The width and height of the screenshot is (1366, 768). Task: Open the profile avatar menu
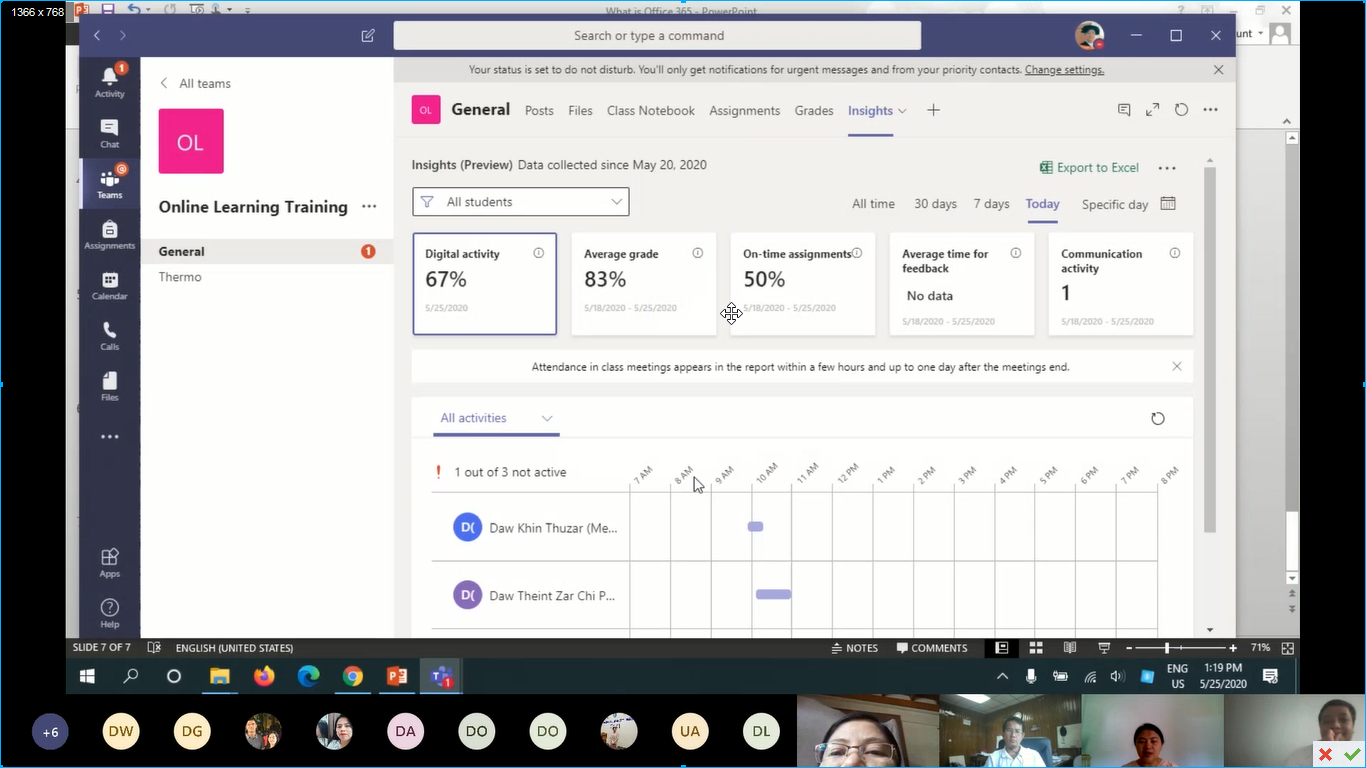coord(1090,35)
